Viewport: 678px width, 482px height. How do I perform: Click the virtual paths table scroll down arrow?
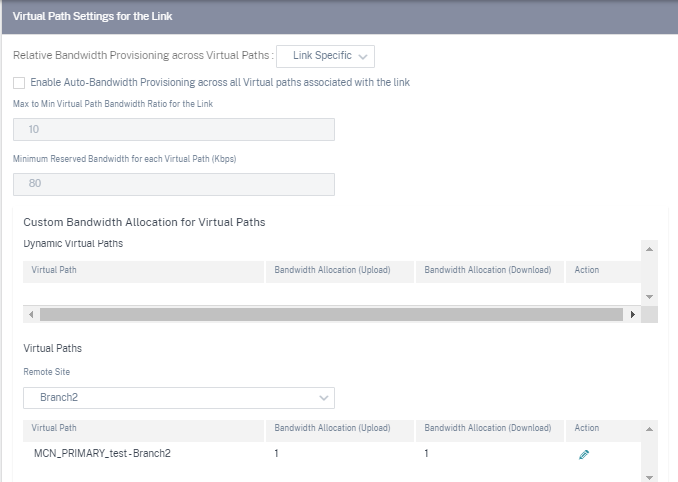[x=649, y=477]
